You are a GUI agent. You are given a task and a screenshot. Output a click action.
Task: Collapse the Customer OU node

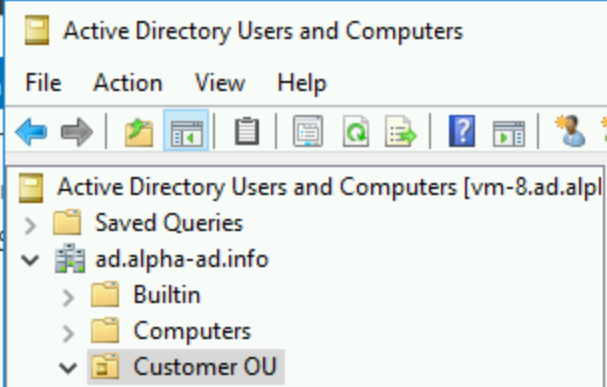pyautogui.click(x=68, y=368)
